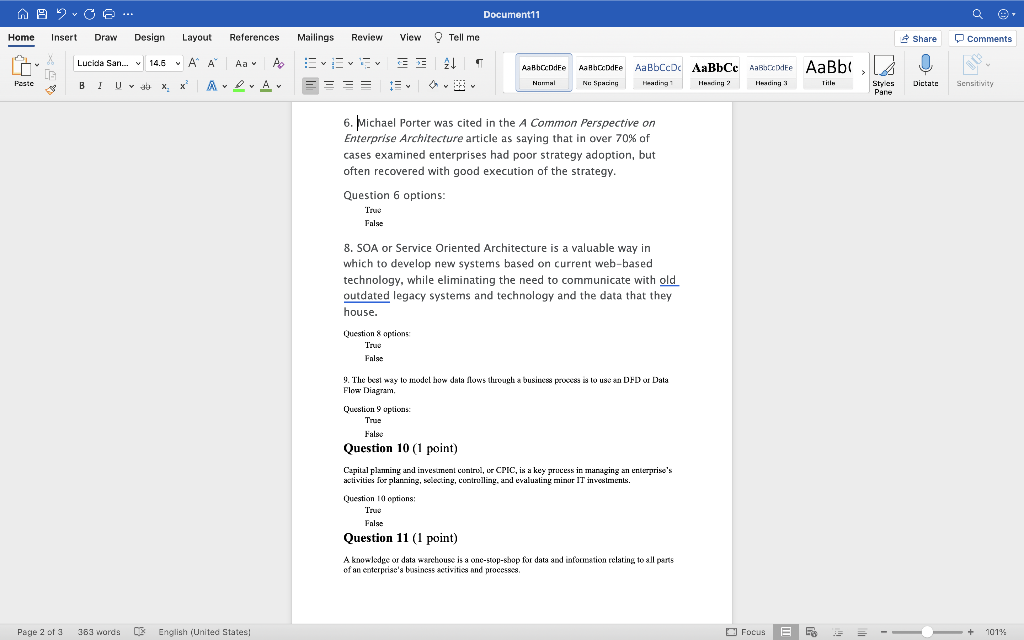Click the Share button
The height and width of the screenshot is (640, 1024).
[917, 37]
